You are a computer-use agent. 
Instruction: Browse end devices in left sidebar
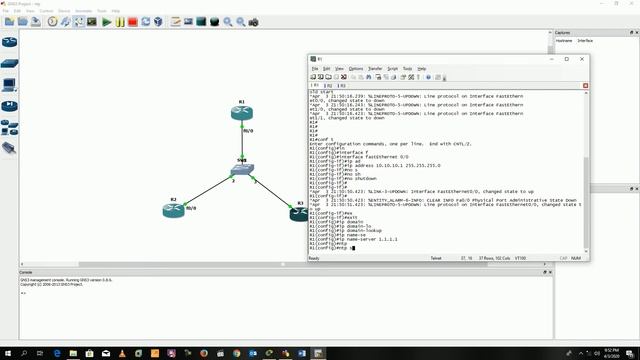coord(9,84)
